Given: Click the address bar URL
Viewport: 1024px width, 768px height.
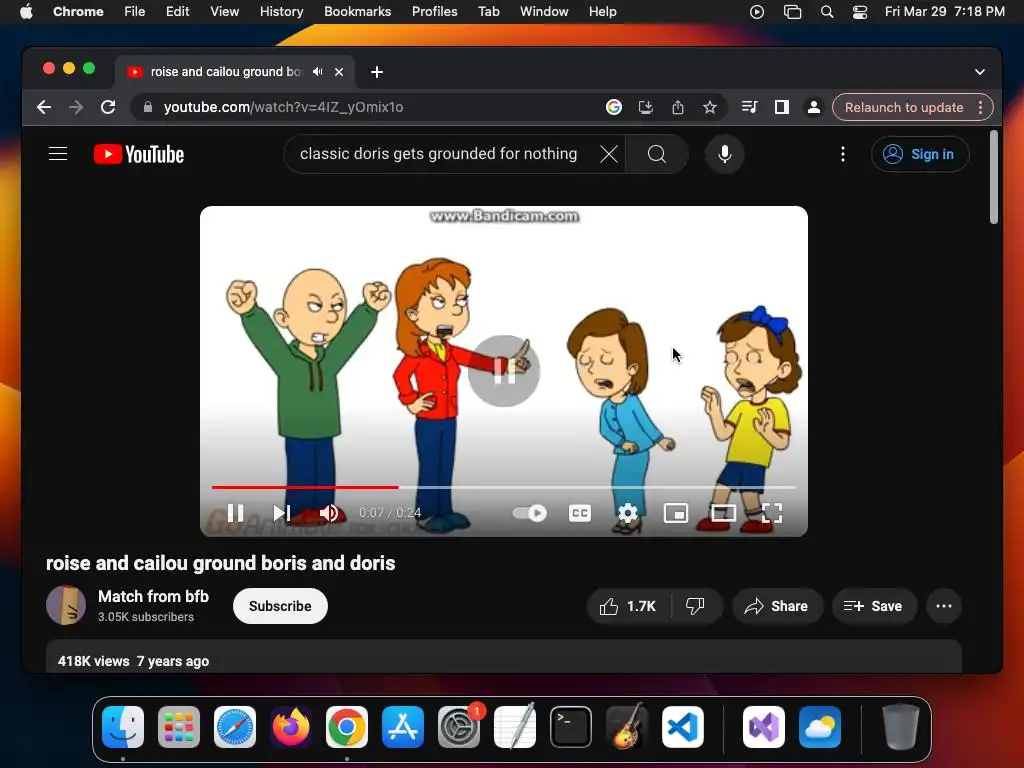Looking at the screenshot, I should pos(283,107).
